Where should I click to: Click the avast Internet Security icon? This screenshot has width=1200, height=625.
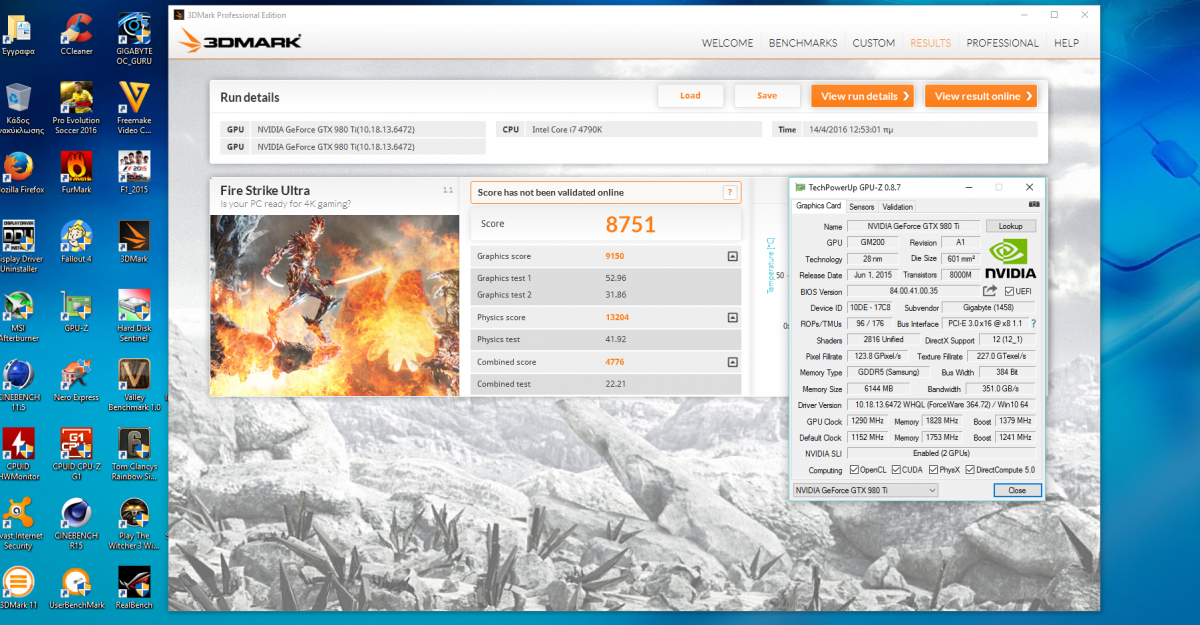pos(19,524)
